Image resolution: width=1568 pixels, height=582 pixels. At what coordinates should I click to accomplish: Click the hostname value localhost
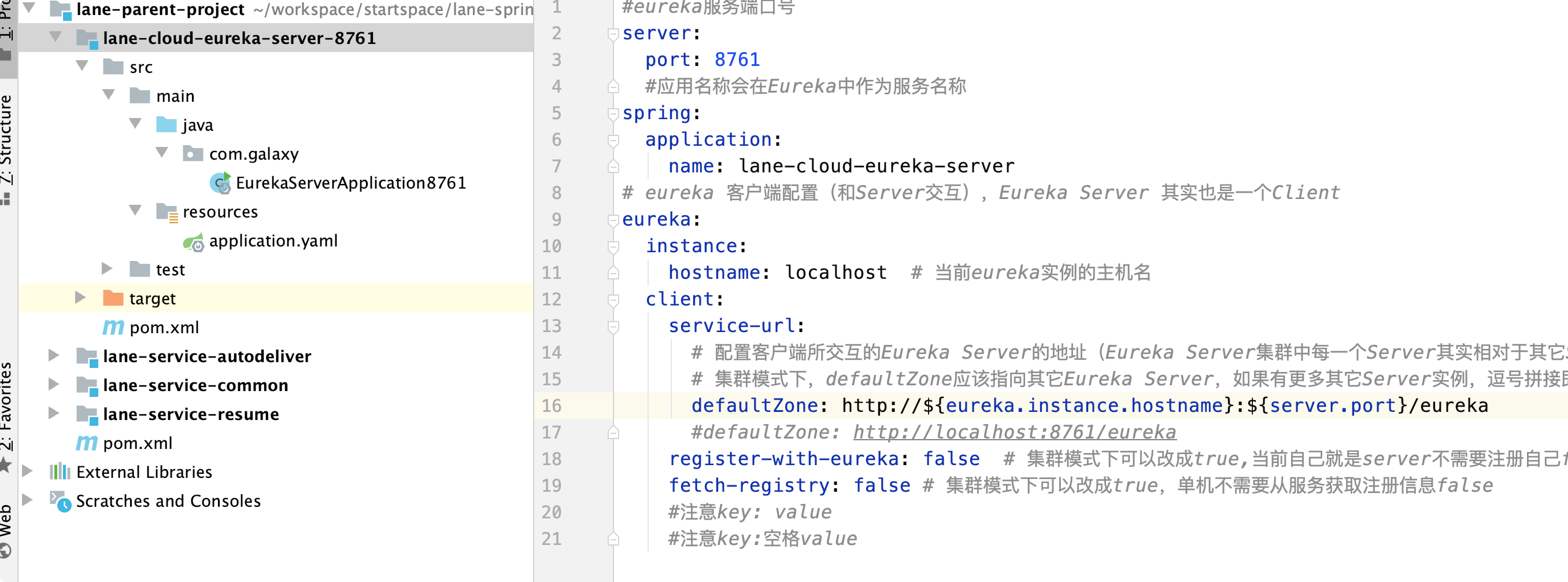(x=835, y=272)
